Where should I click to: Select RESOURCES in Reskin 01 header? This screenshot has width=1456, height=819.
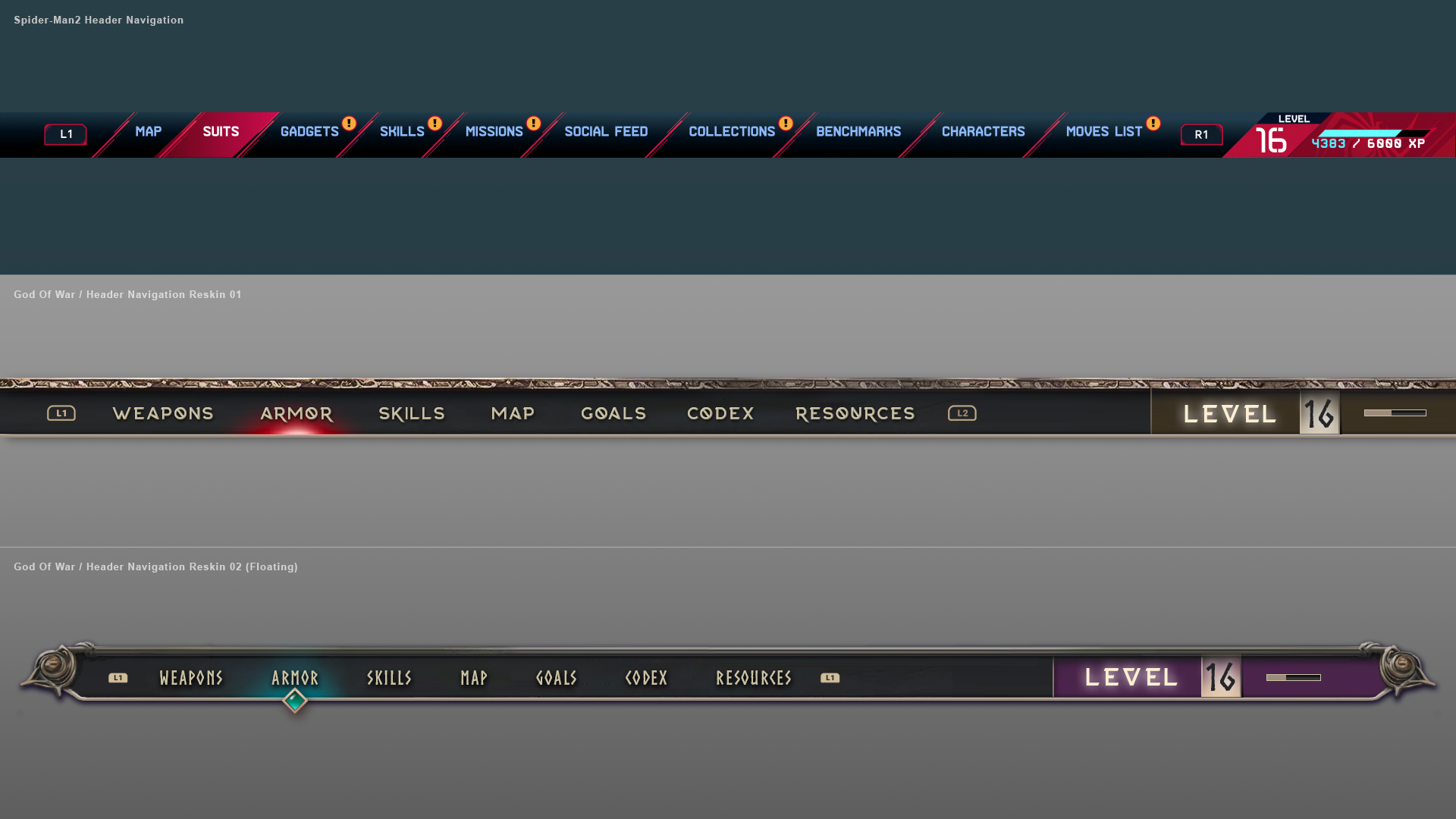855,414
